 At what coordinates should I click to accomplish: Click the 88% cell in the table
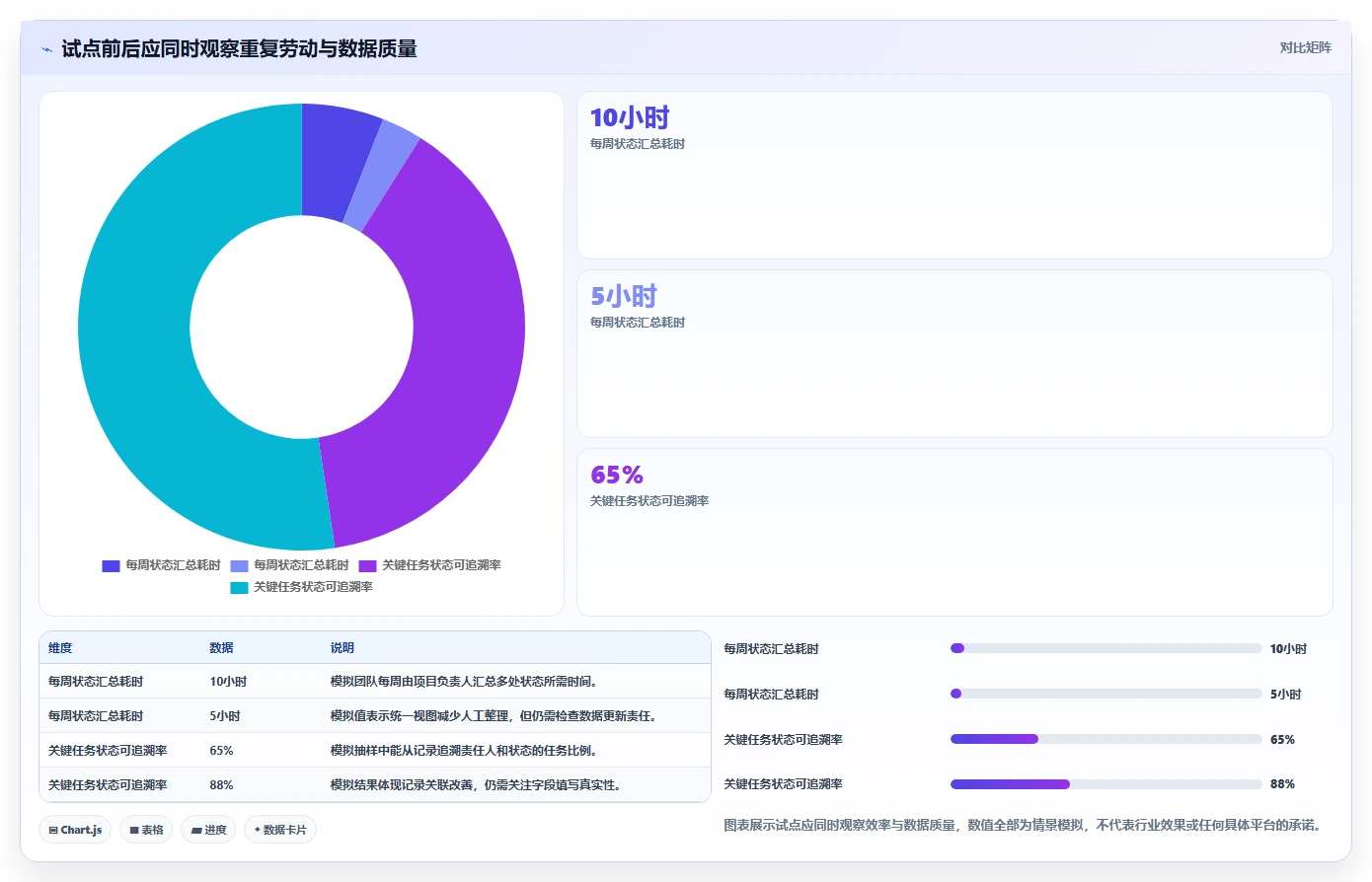click(x=221, y=785)
